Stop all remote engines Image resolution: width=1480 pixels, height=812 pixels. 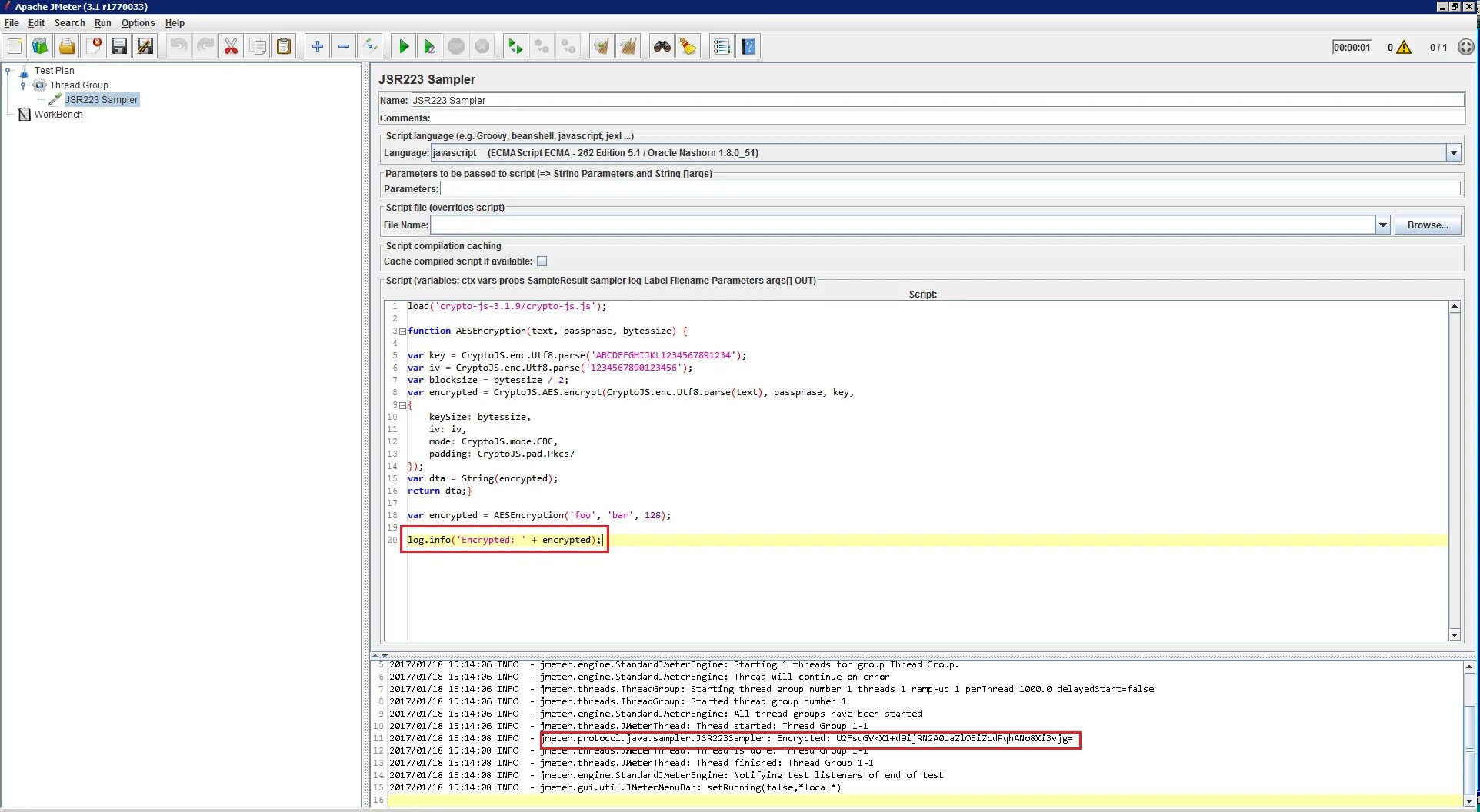(542, 47)
